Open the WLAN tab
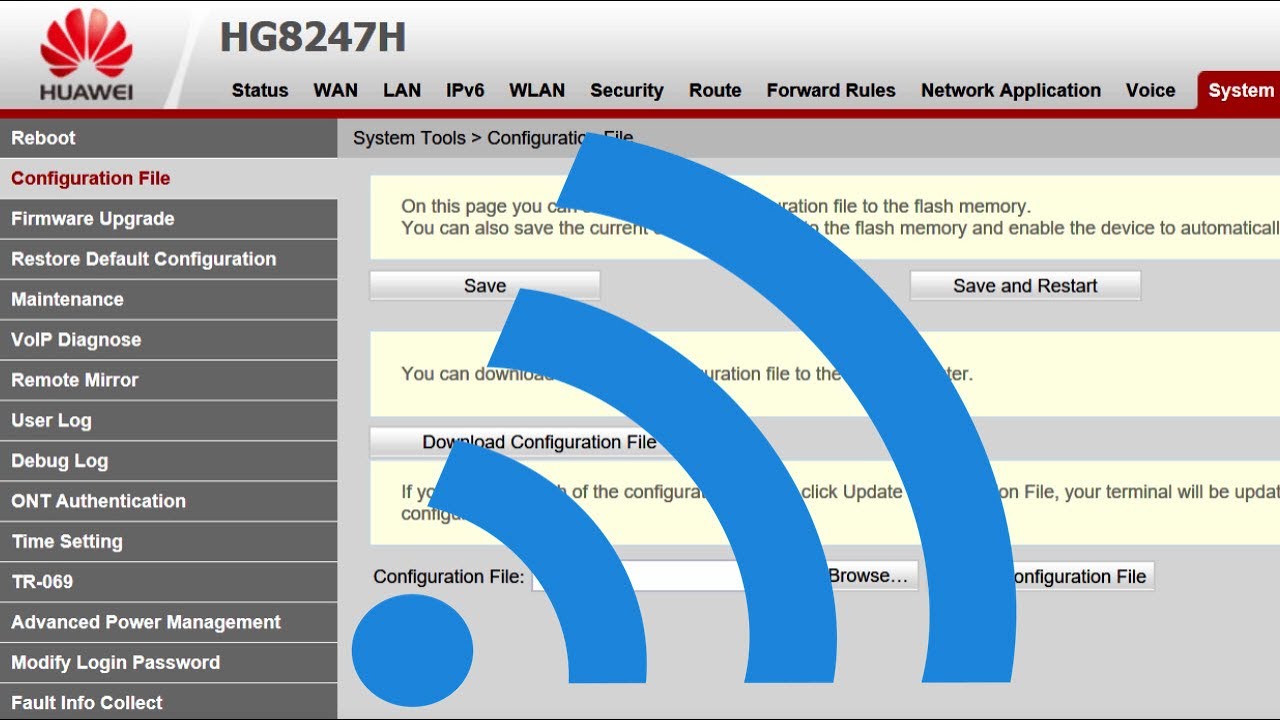The height and width of the screenshot is (720, 1280). [x=537, y=90]
